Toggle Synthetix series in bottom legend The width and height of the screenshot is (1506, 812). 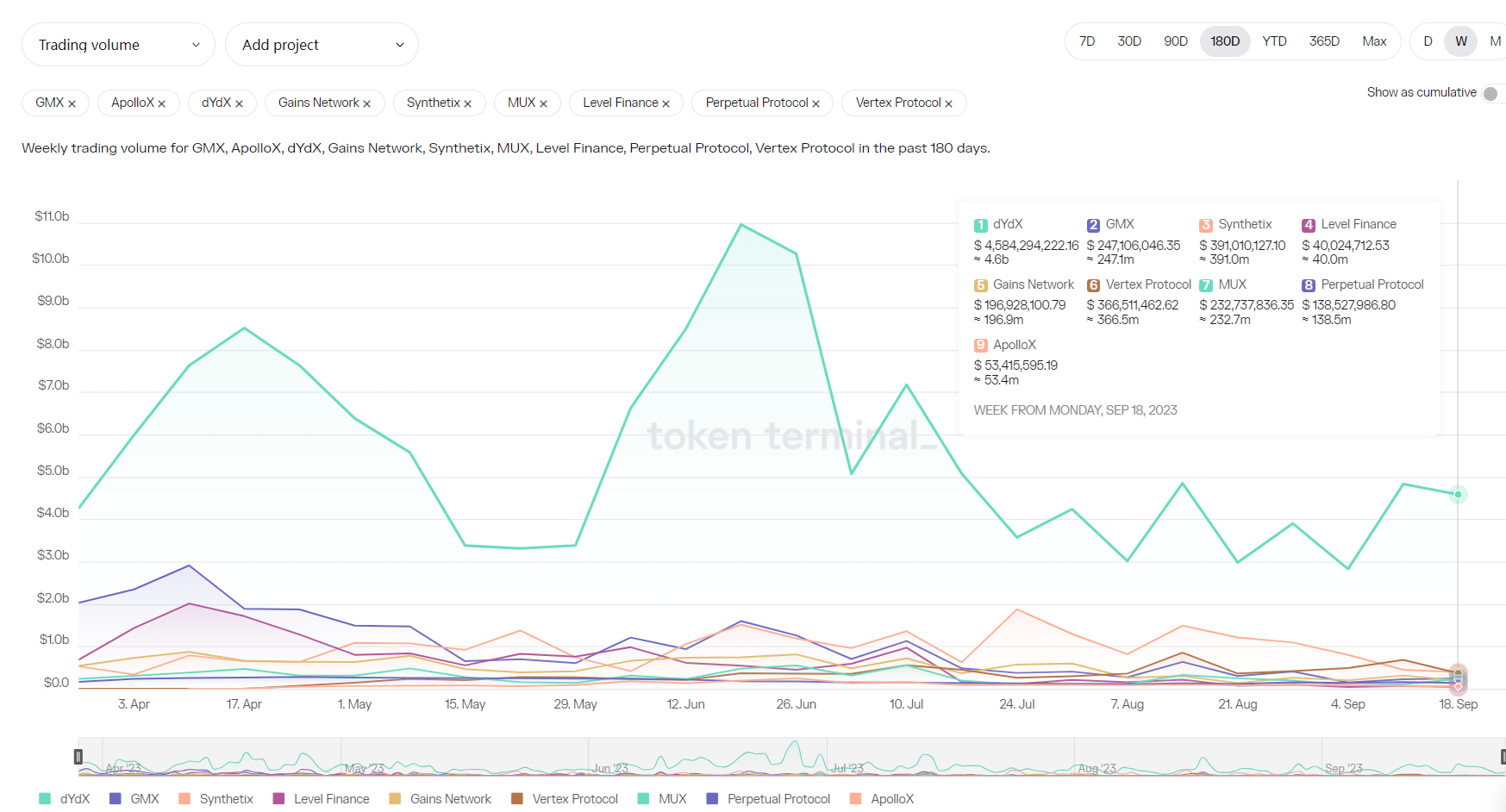tap(216, 799)
